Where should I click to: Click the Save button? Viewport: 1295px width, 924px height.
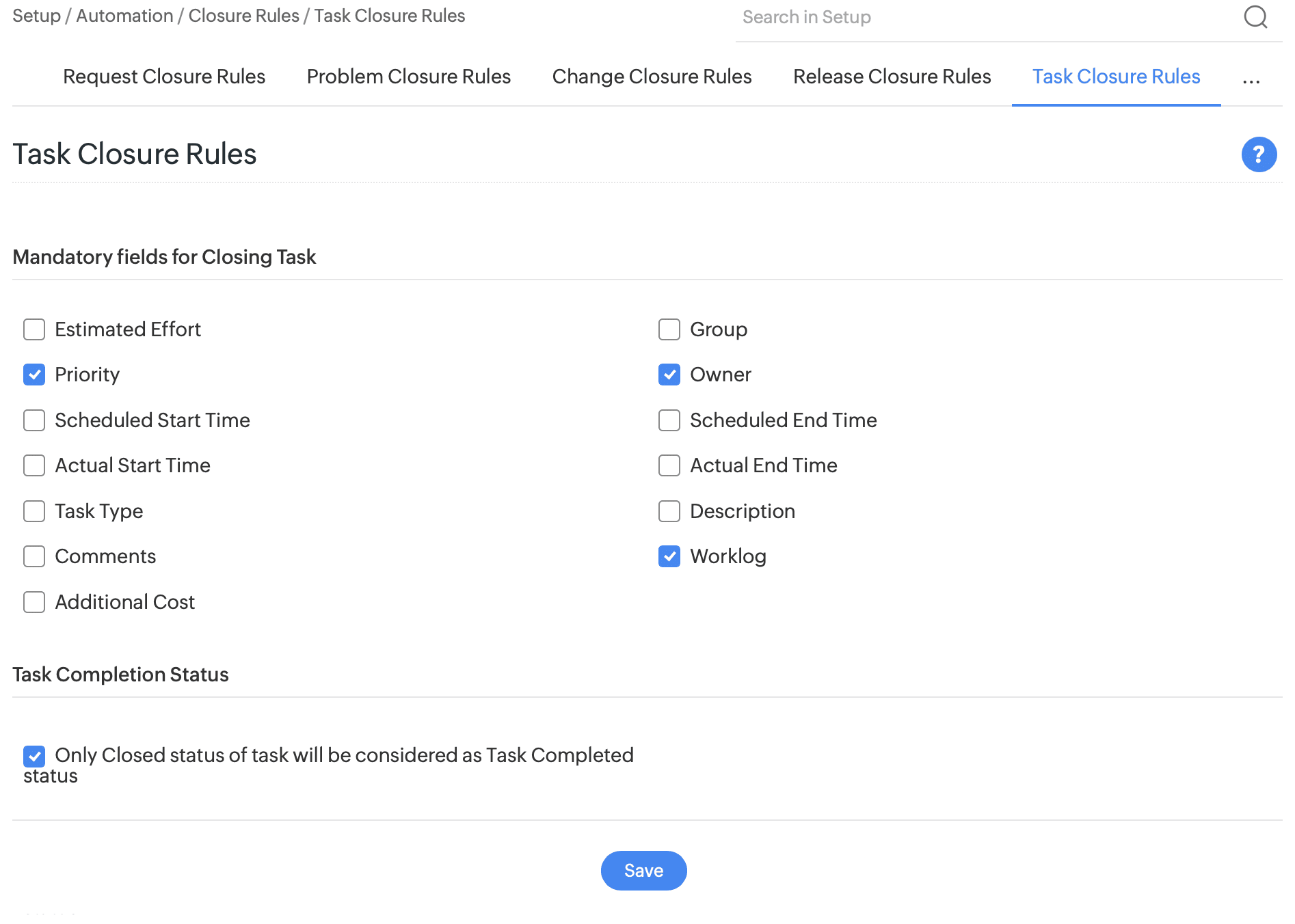point(643,870)
